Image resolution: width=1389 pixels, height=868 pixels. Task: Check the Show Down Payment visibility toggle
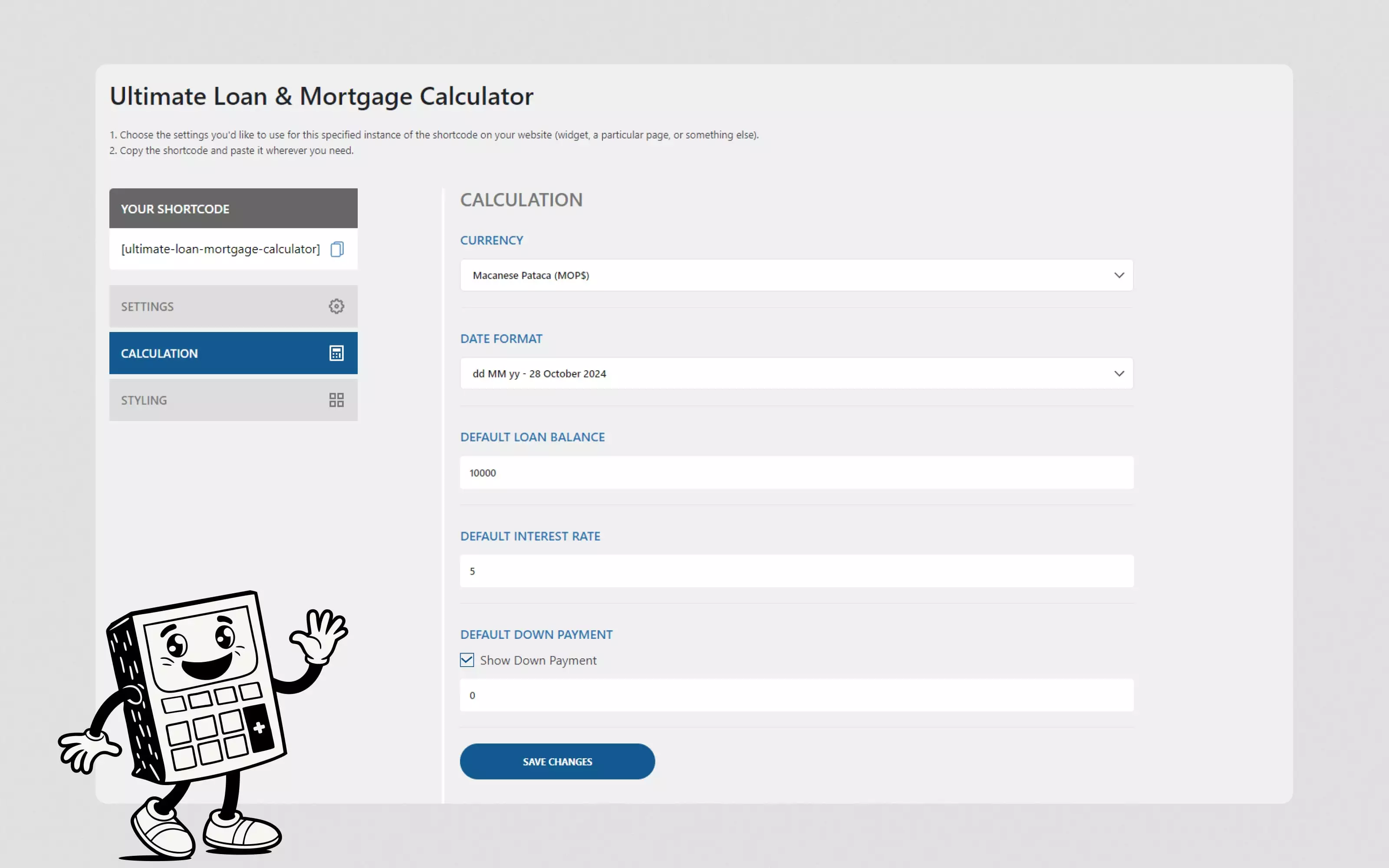pos(466,659)
